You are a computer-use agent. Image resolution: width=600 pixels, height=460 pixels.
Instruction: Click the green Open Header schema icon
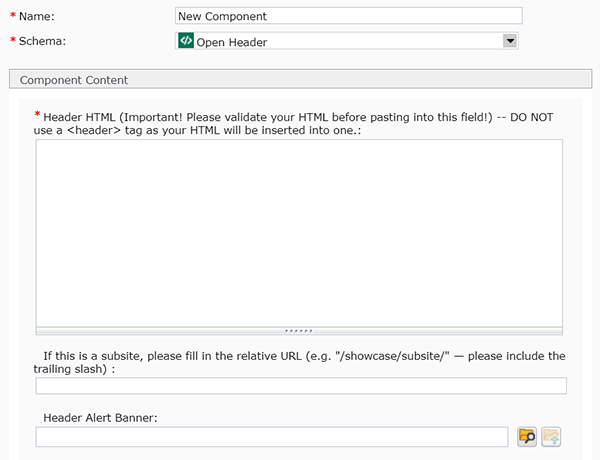(x=185, y=41)
